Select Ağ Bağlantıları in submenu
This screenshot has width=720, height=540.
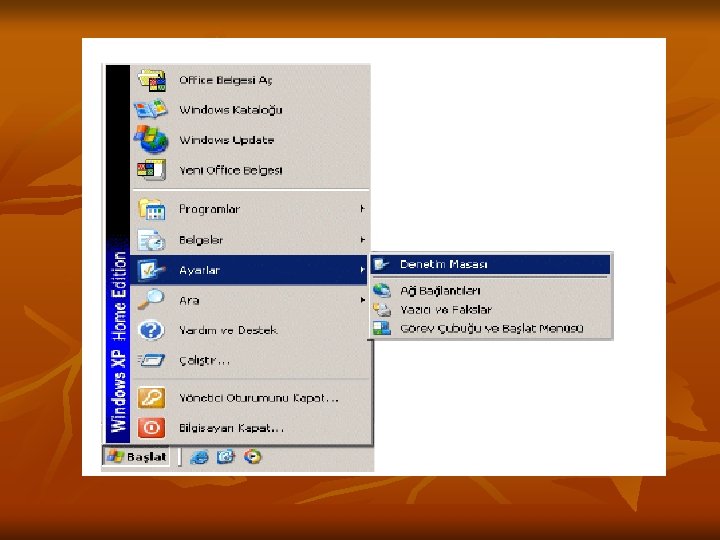coord(491,290)
